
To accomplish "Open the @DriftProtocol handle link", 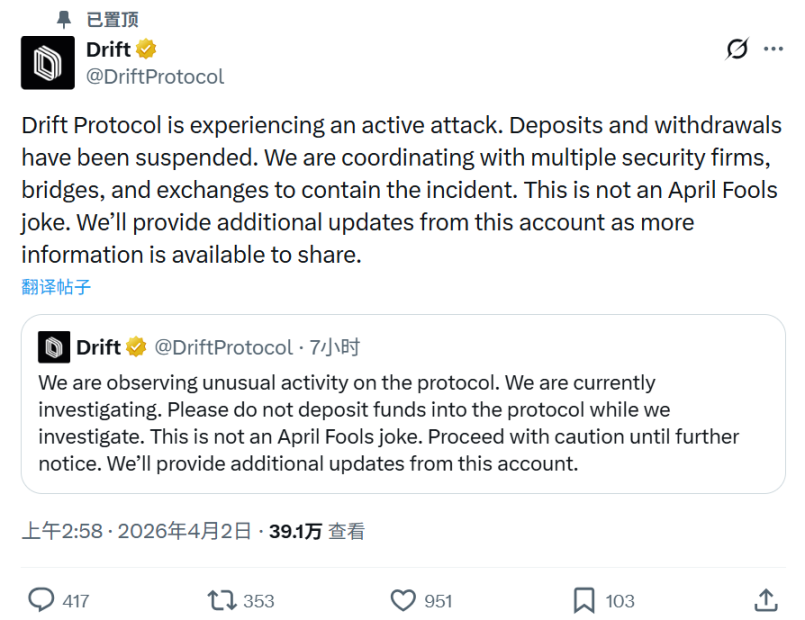I will click(x=155, y=76).
